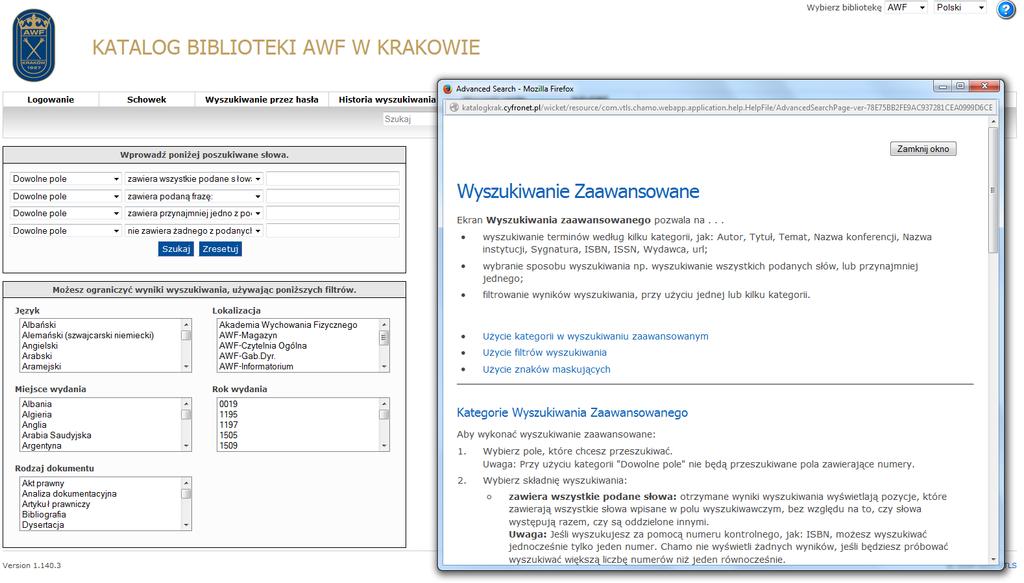Select AWF-Magazyn location
The height and width of the screenshot is (583, 1024).
[x=248, y=336]
